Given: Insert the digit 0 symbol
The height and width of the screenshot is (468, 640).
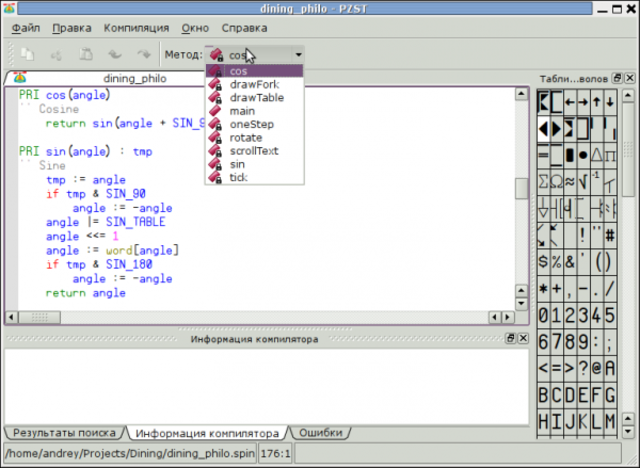Looking at the screenshot, I should point(543,315).
